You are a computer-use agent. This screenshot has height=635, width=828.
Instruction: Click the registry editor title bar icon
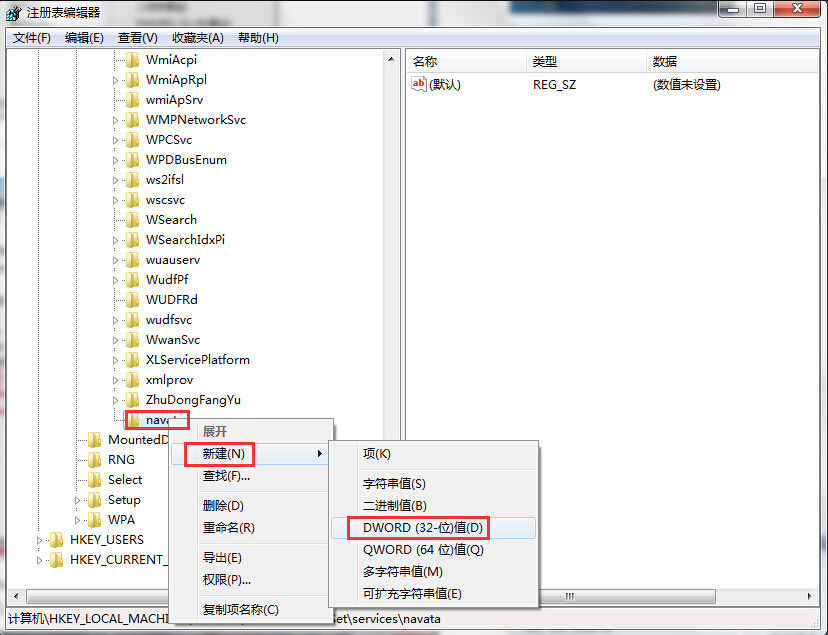(13, 12)
